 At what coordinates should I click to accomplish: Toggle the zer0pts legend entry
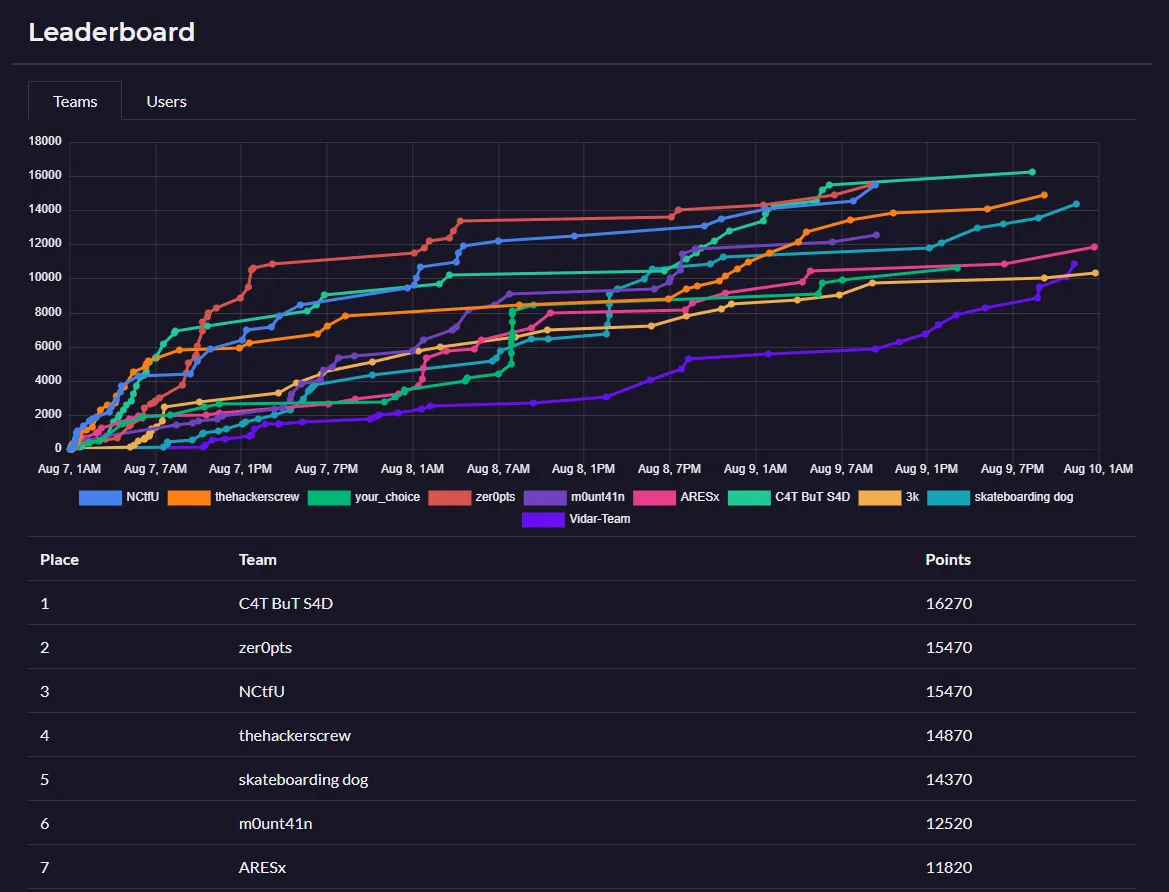(472, 497)
